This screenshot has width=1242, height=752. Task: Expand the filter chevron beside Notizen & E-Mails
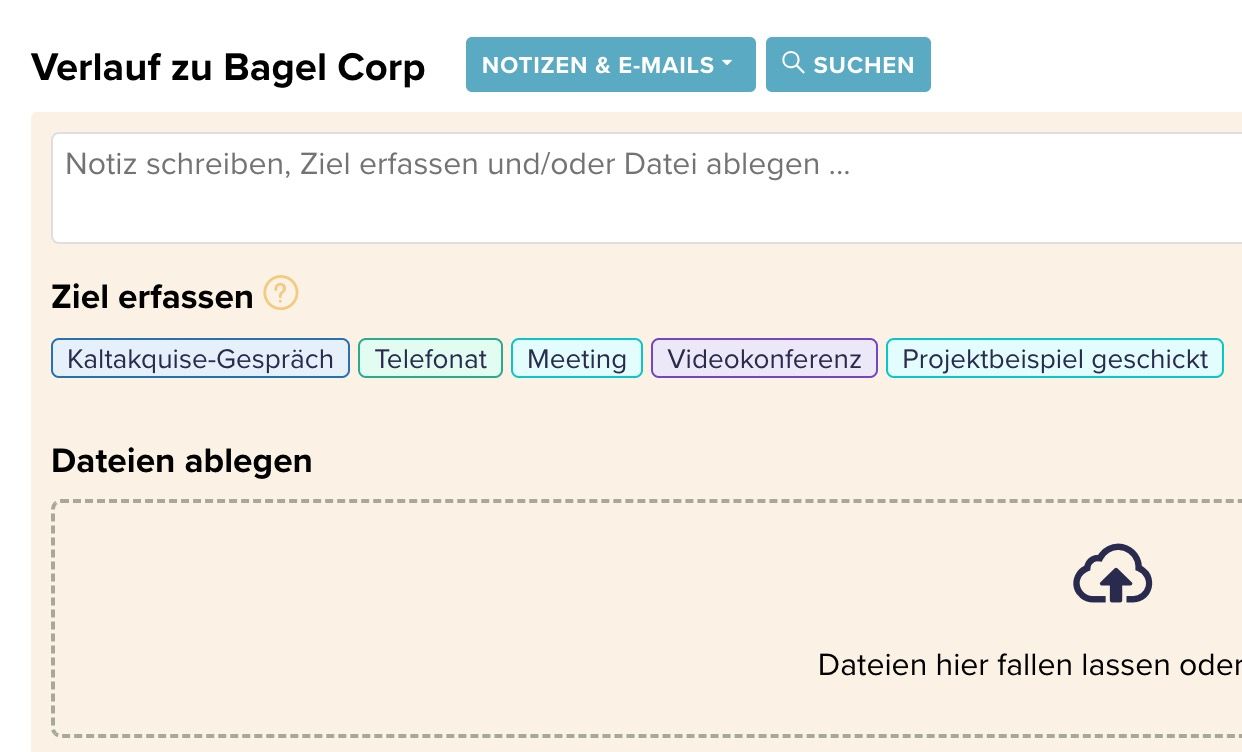coord(727,65)
